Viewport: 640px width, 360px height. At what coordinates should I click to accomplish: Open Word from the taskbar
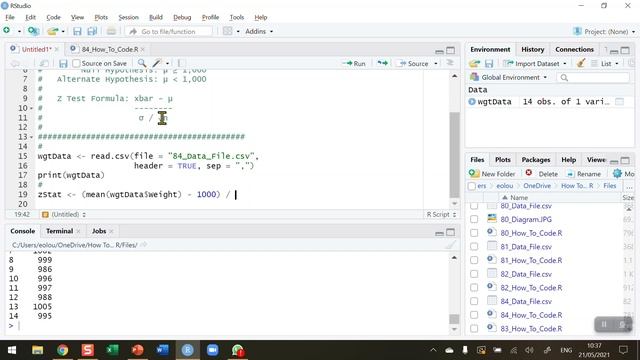point(162,350)
